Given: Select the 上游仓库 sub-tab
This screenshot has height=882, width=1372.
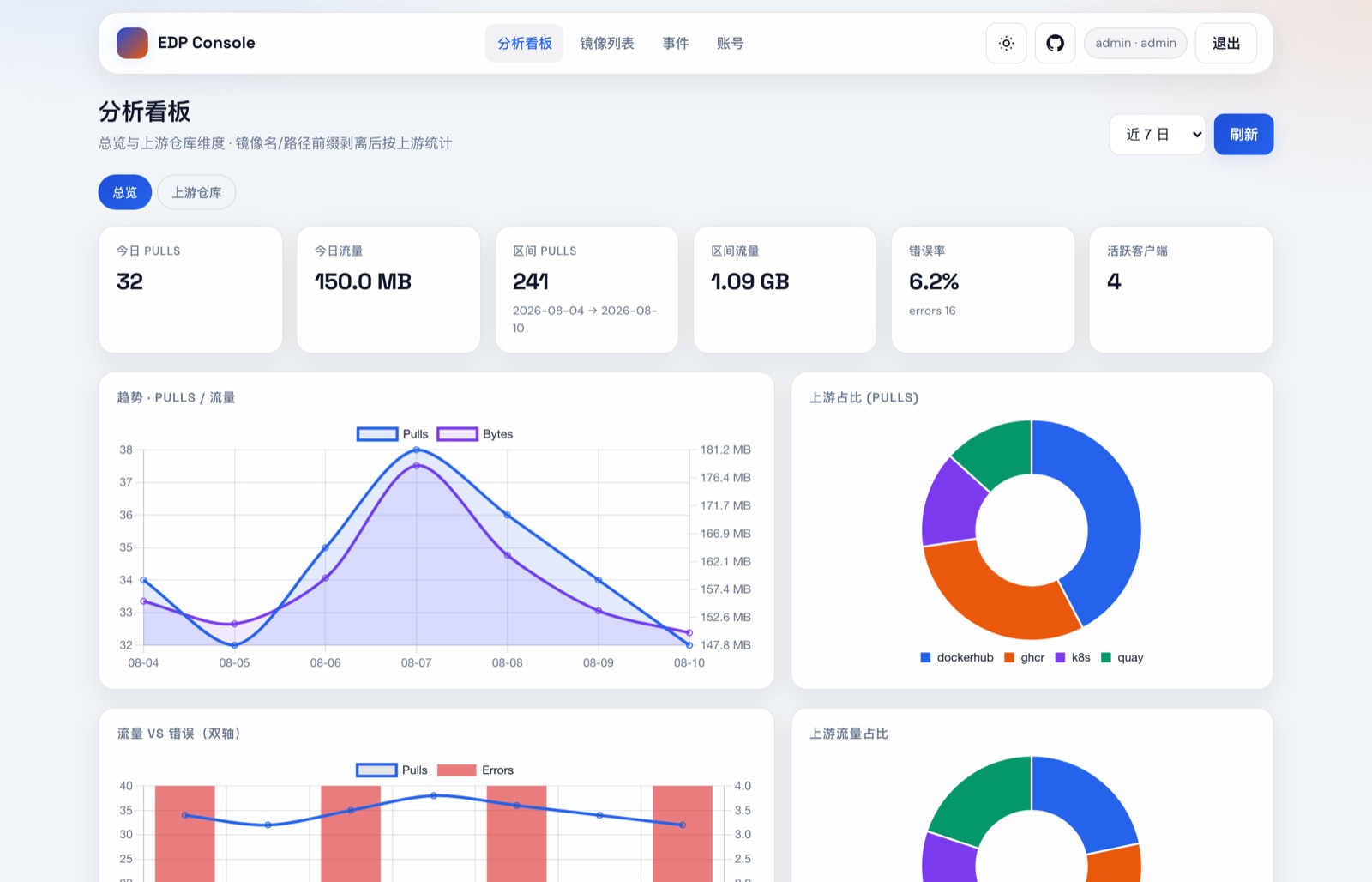Looking at the screenshot, I should coord(196,192).
